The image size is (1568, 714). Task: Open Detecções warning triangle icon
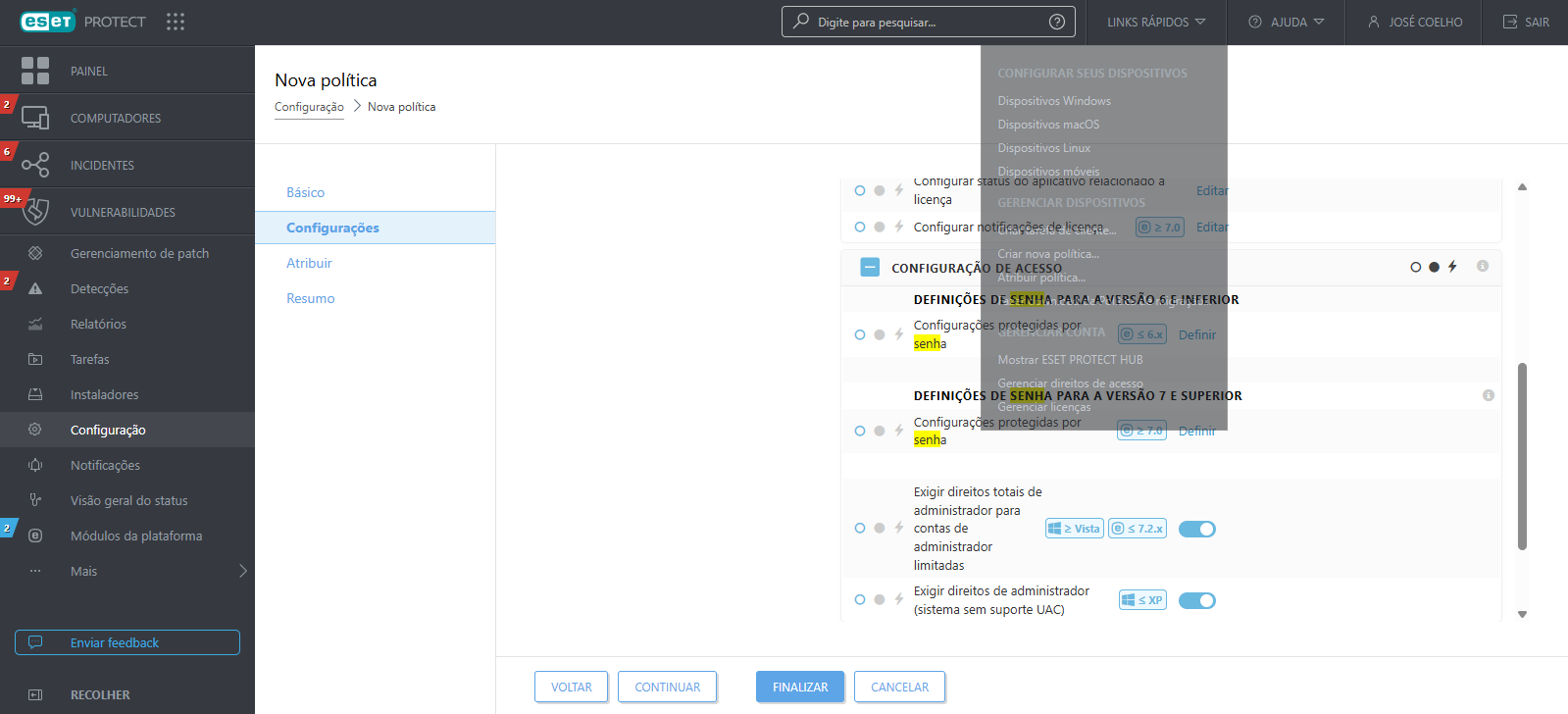coord(35,288)
